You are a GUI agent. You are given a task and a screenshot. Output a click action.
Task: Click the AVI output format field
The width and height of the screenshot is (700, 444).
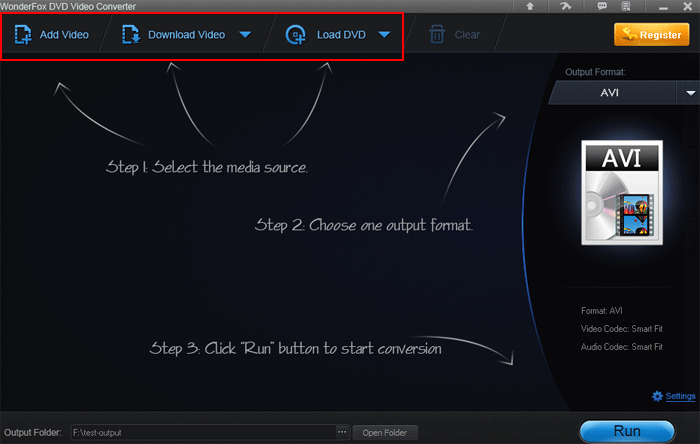[612, 93]
